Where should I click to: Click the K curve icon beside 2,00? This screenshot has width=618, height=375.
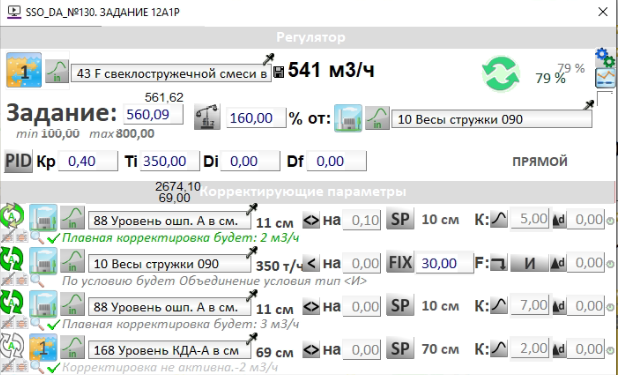click(x=499, y=349)
